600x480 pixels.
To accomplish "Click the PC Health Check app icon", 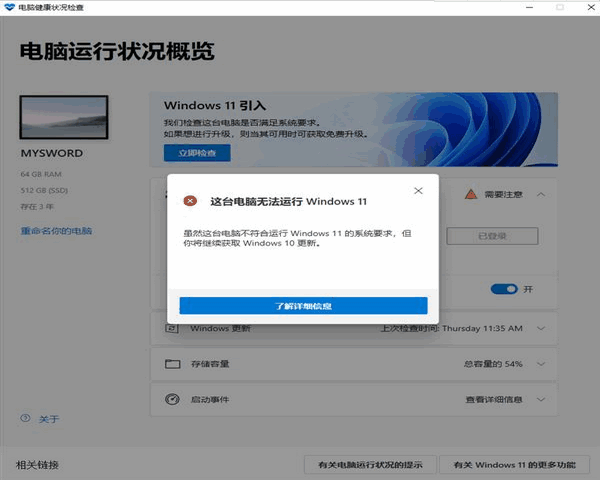I will (x=9, y=7).
